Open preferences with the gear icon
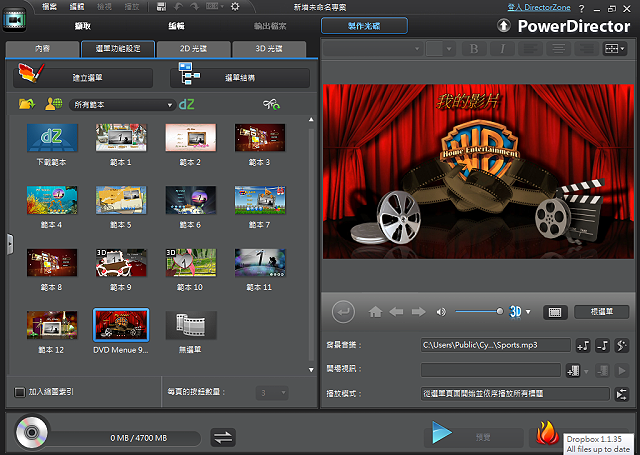Image resolution: width=640 pixels, height=455 pixels. coord(235,7)
